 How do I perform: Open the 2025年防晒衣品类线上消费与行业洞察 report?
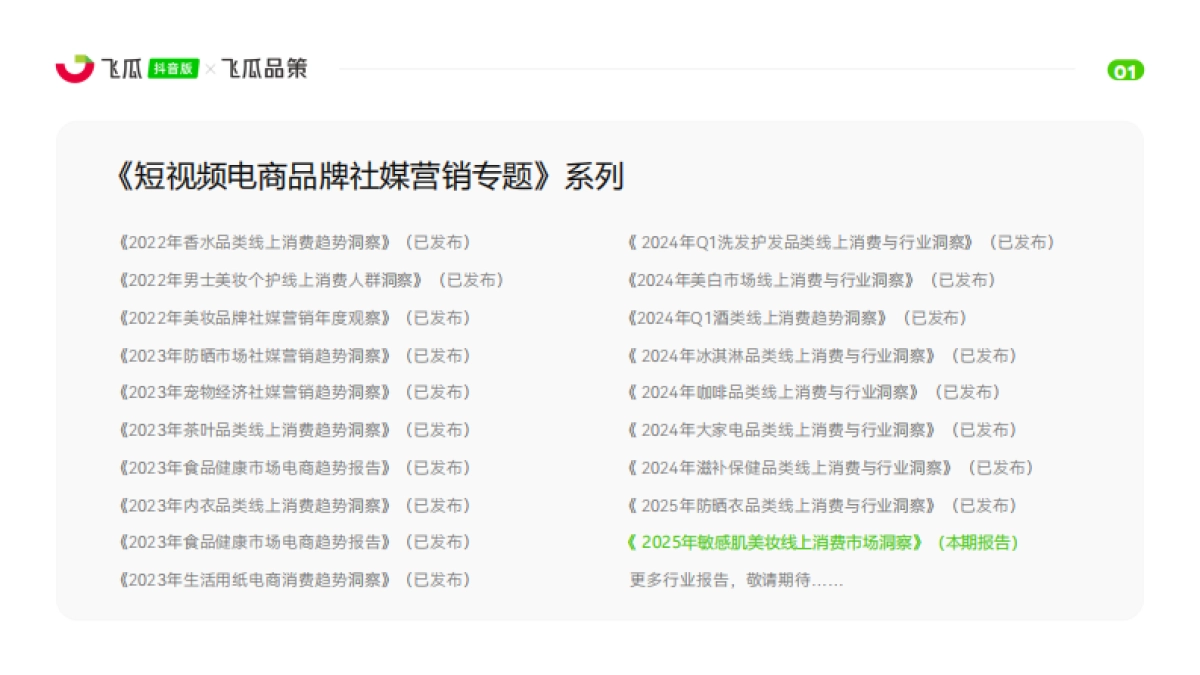tap(782, 505)
